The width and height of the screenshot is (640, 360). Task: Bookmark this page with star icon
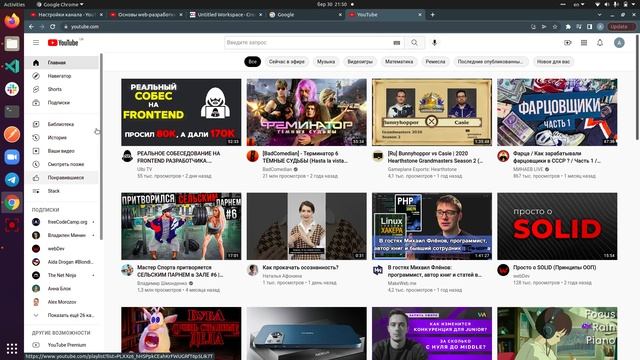pos(555,27)
